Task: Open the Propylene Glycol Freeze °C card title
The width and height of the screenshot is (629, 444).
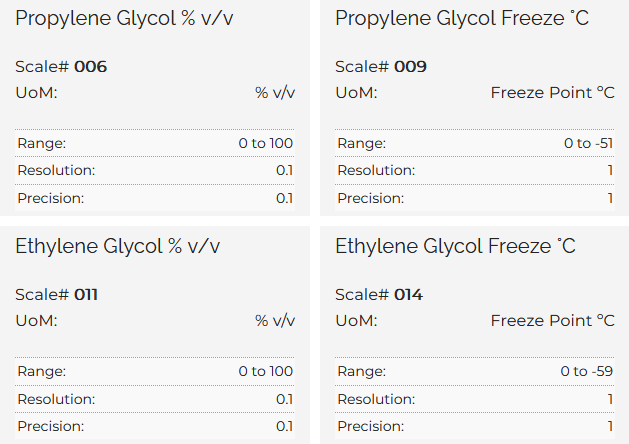Action: tap(462, 18)
